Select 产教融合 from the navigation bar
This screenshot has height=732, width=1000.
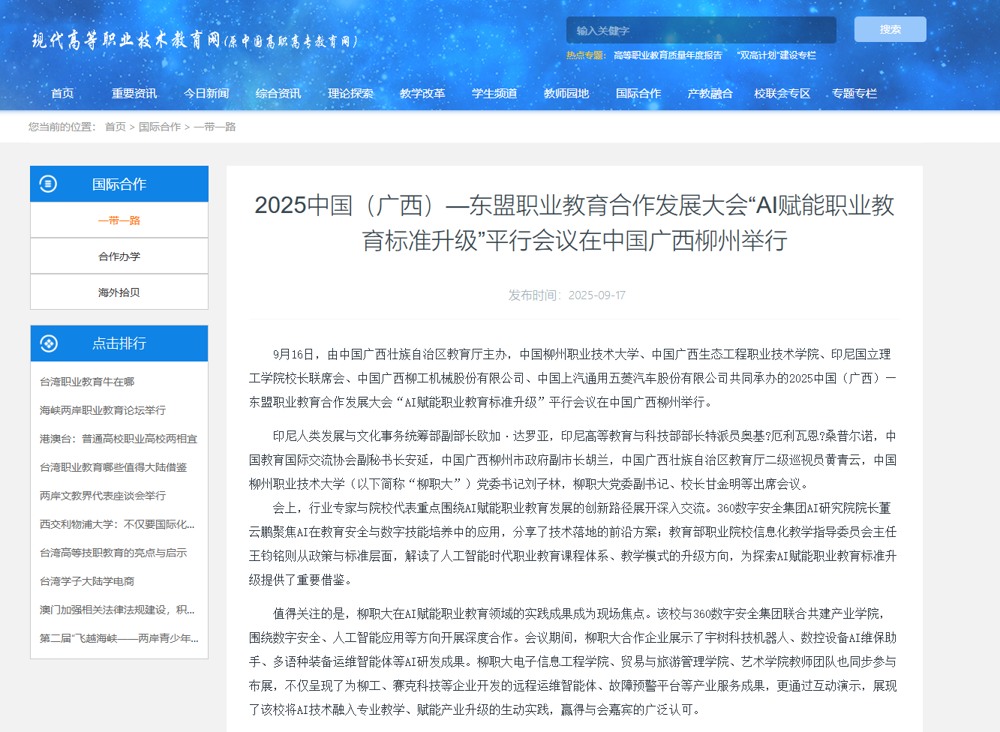point(710,93)
